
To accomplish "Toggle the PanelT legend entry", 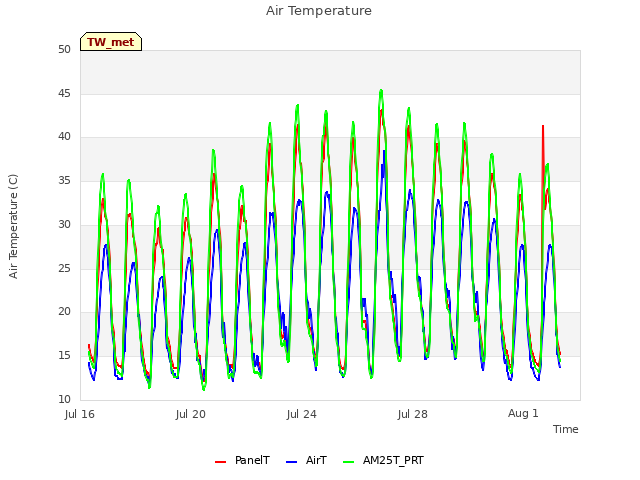I will pyautogui.click(x=242, y=460).
